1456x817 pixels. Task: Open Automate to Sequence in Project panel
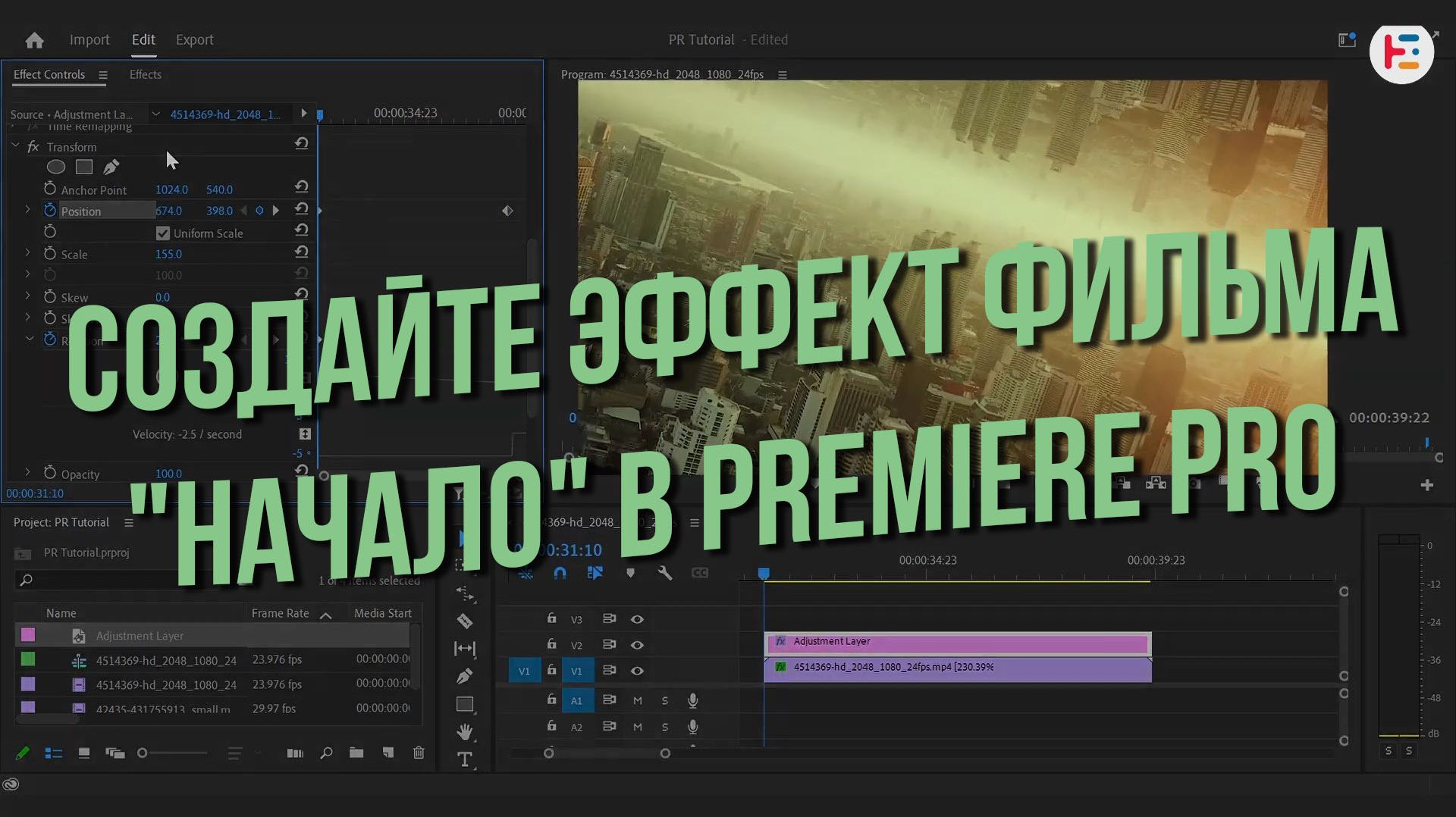[x=295, y=753]
